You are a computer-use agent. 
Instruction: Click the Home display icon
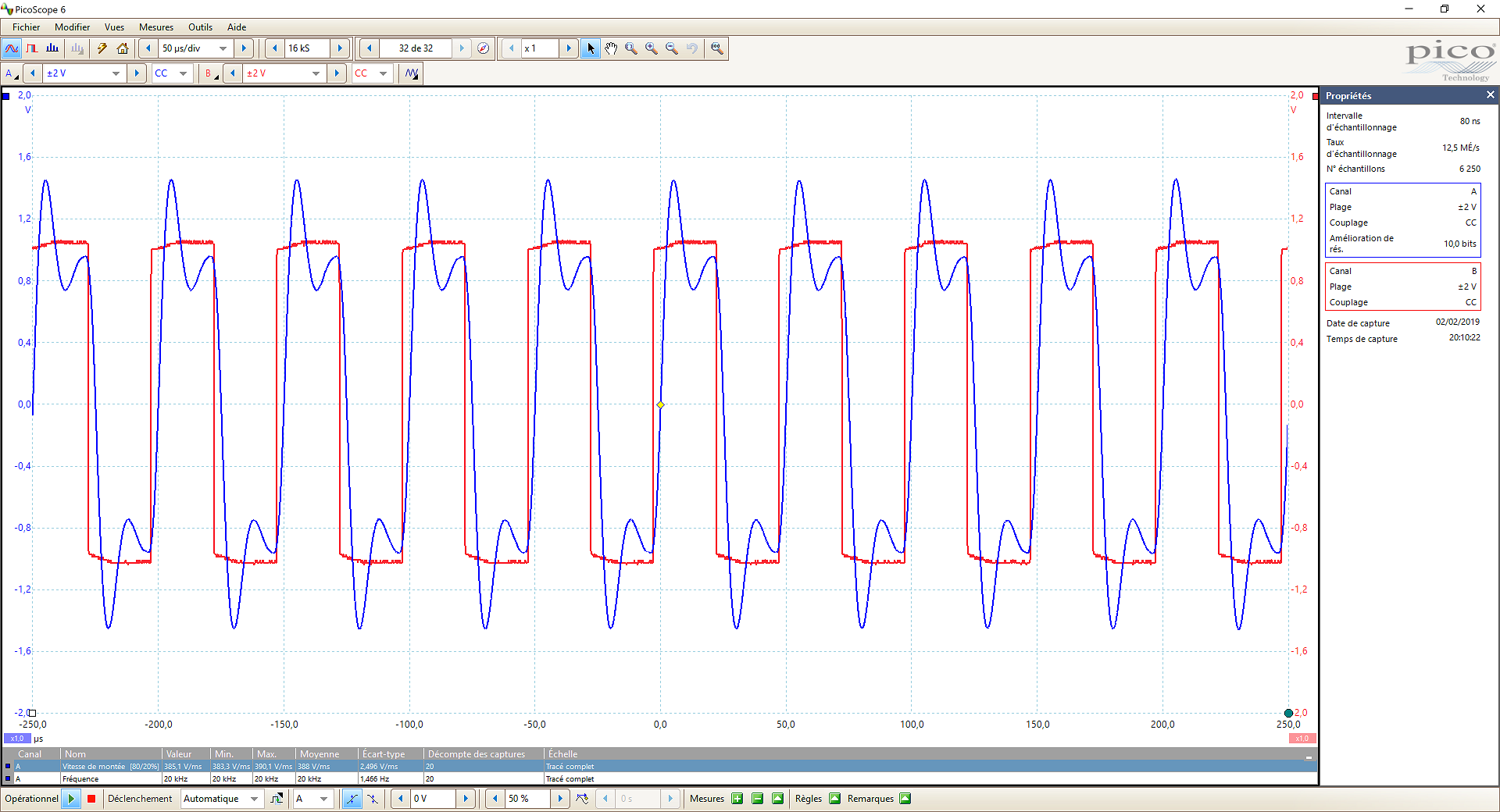click(x=123, y=48)
